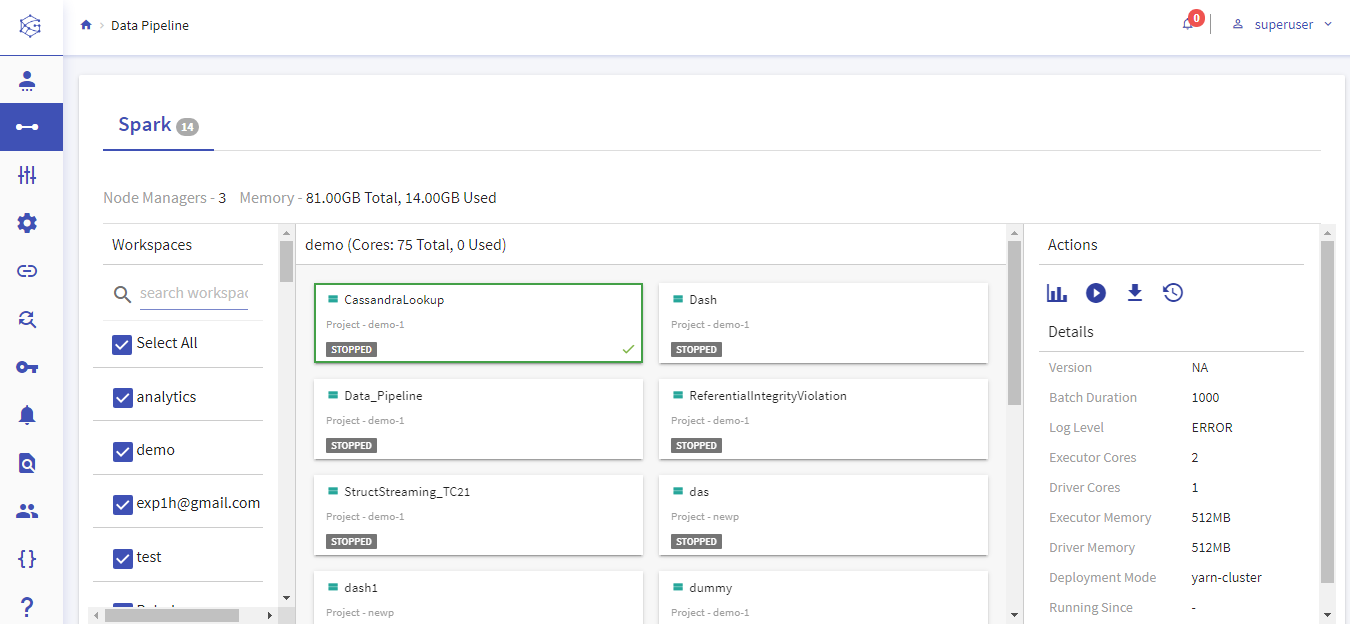The image size is (1350, 624).
Task: Click pipelines list scroll up arrow
Action: click(1014, 232)
